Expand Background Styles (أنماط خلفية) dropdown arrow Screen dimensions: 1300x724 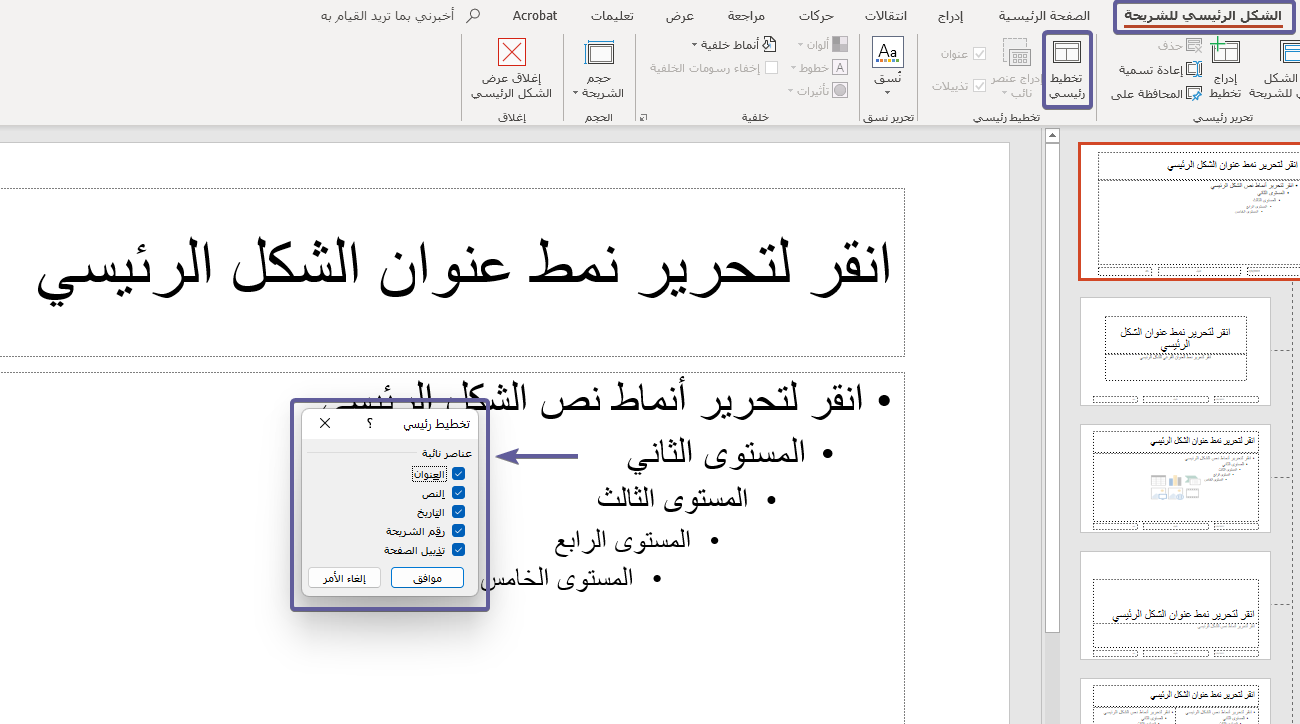[x=695, y=45]
